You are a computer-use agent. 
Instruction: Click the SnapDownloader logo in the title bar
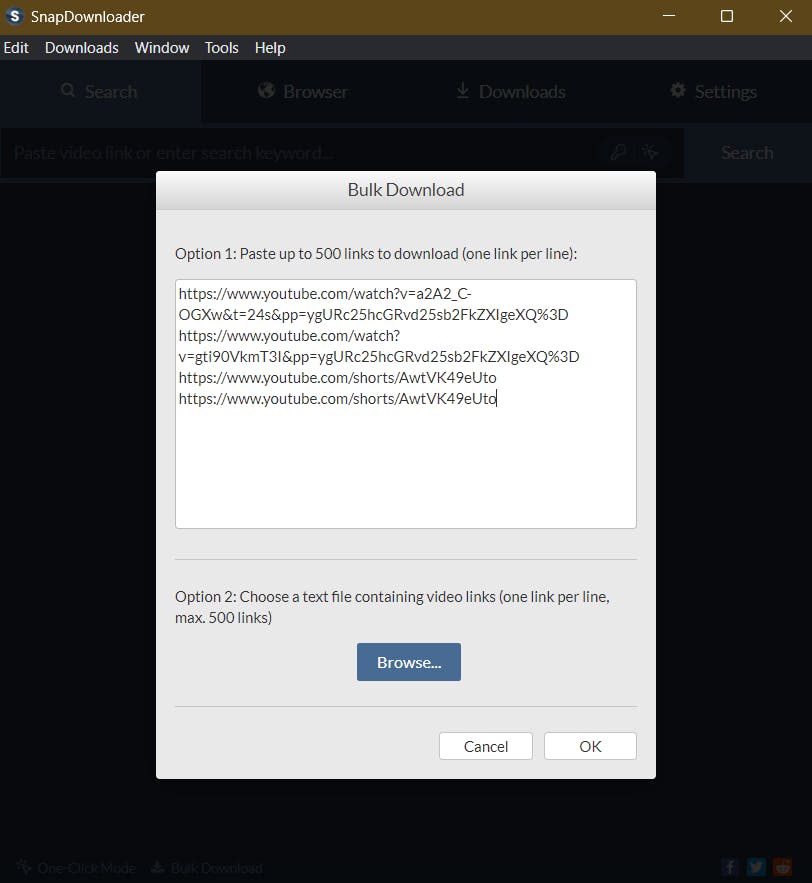15,16
